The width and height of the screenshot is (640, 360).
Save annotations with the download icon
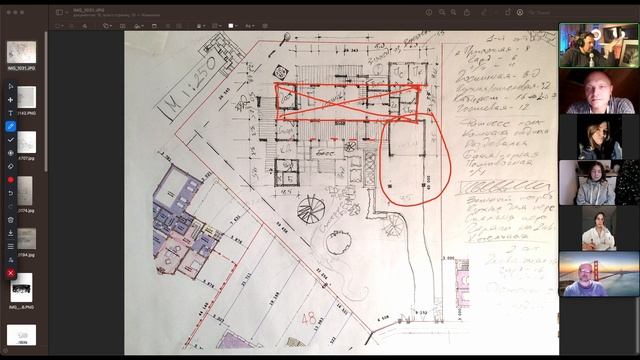coord(11,233)
